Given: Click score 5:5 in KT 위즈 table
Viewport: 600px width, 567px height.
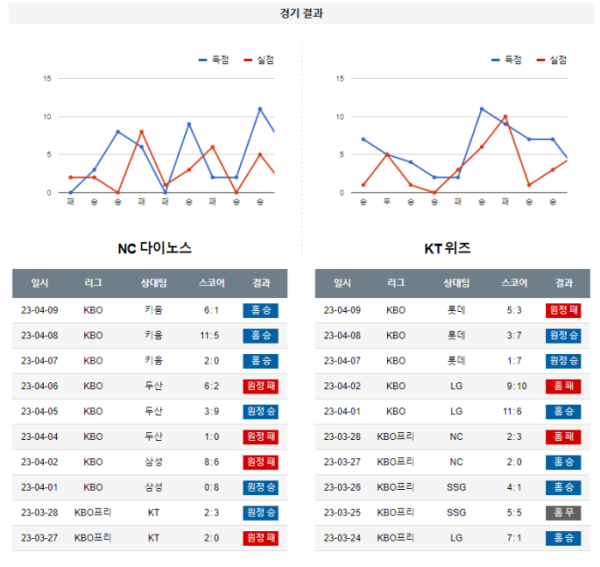Looking at the screenshot, I should (x=514, y=512).
